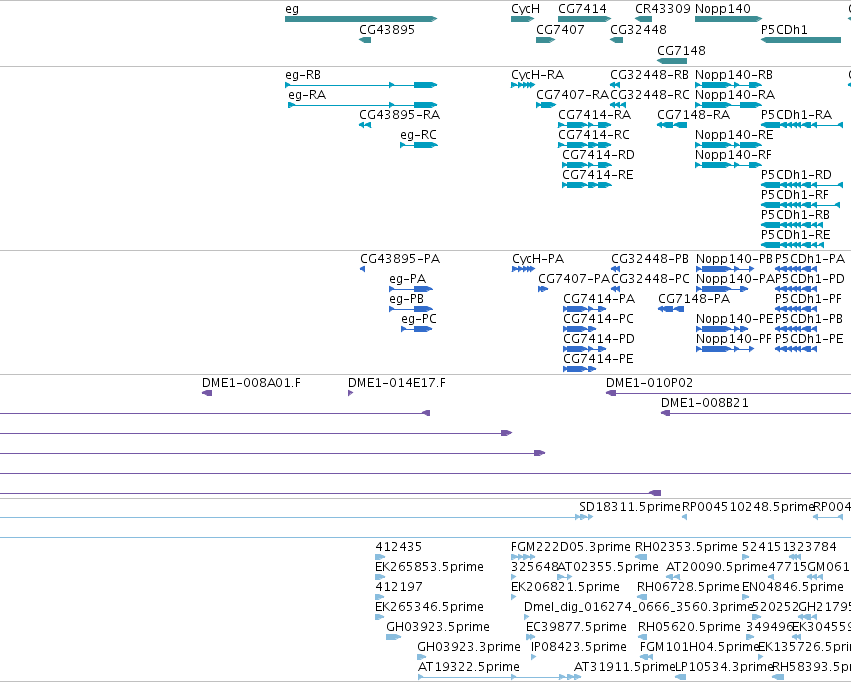Select the P5CDh1-RE transcript
This screenshot has width=851, height=682.
pos(792,245)
